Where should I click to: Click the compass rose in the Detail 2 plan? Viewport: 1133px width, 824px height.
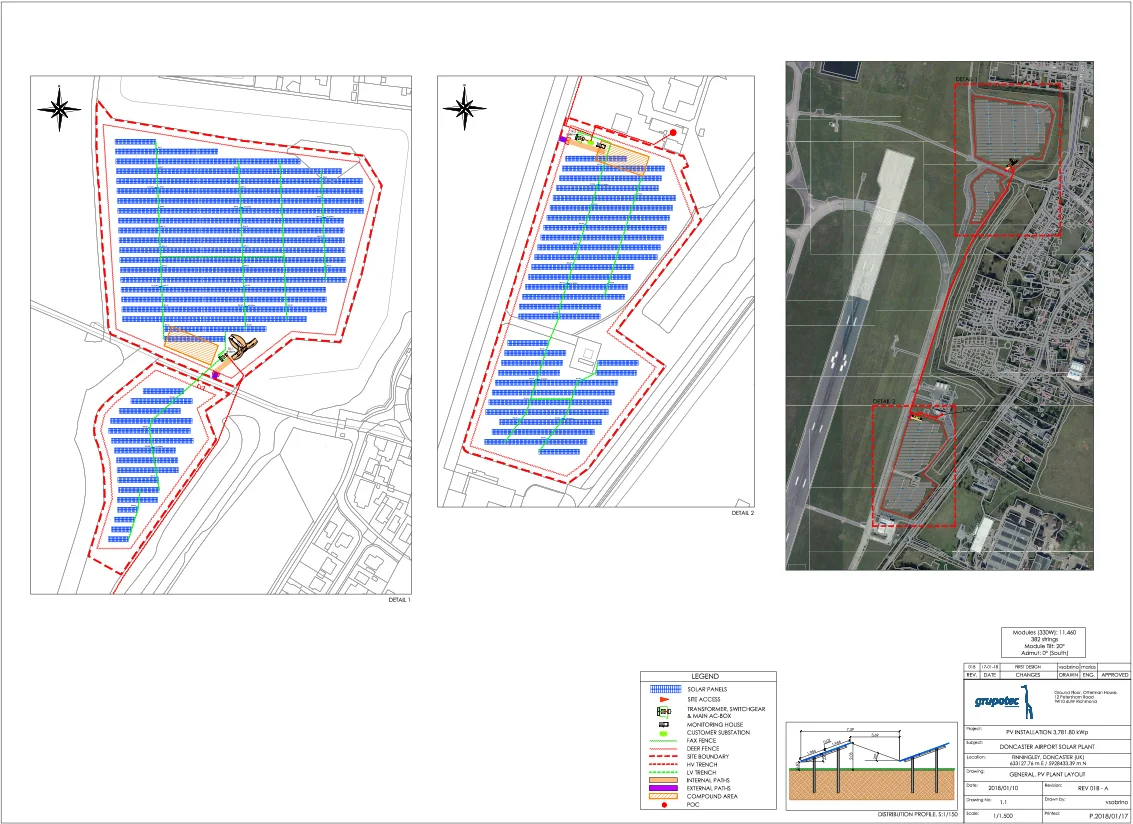tap(465, 108)
